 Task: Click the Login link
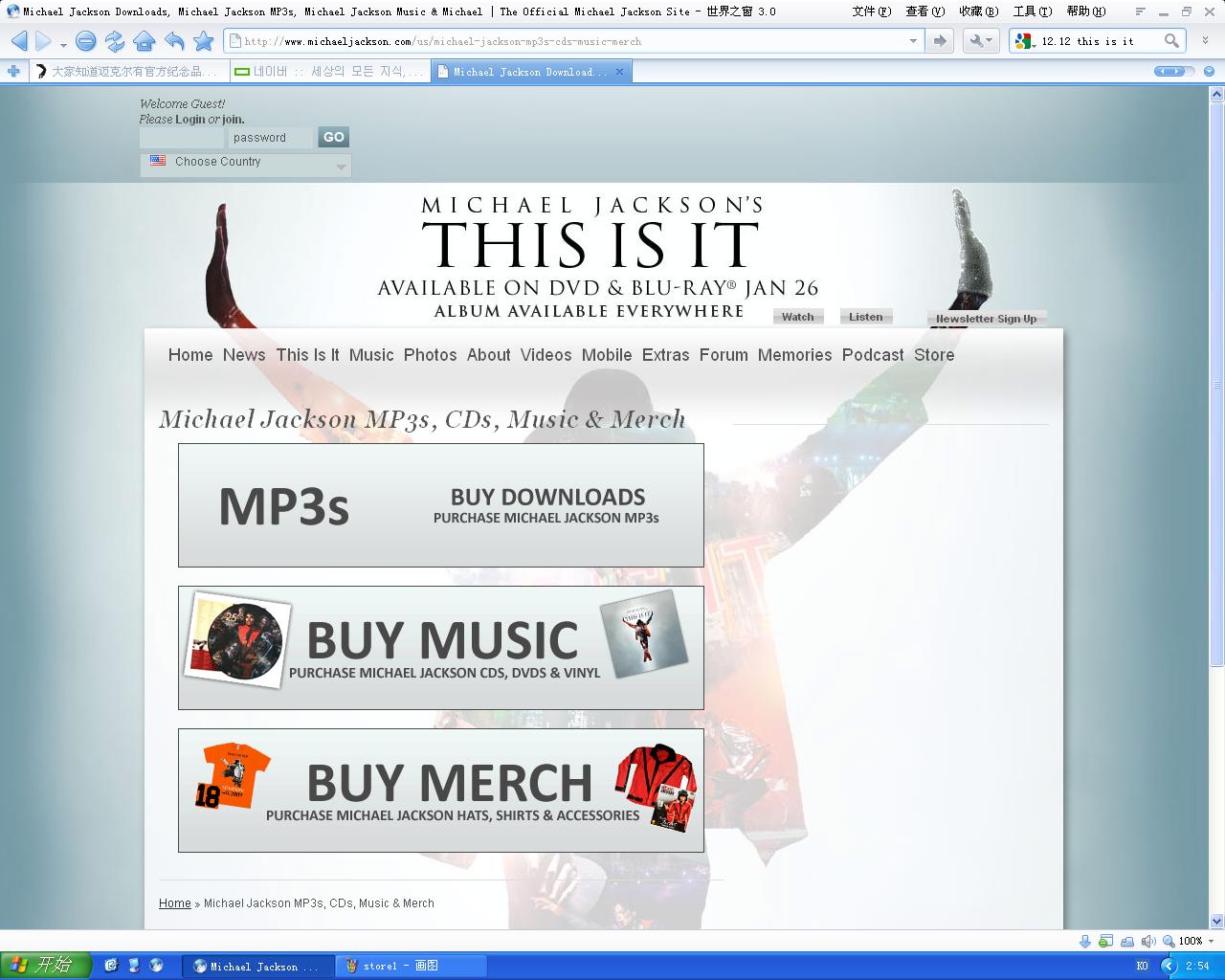tap(189, 119)
